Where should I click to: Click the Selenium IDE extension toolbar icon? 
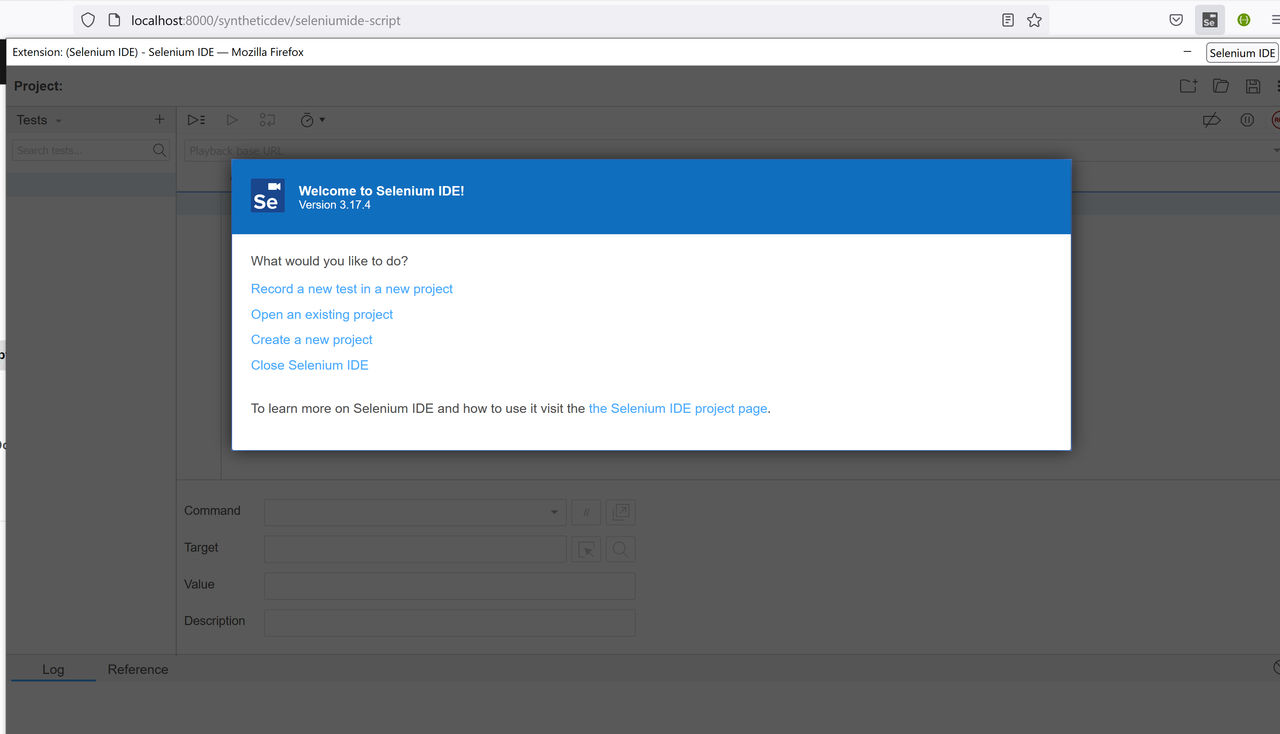(1210, 20)
